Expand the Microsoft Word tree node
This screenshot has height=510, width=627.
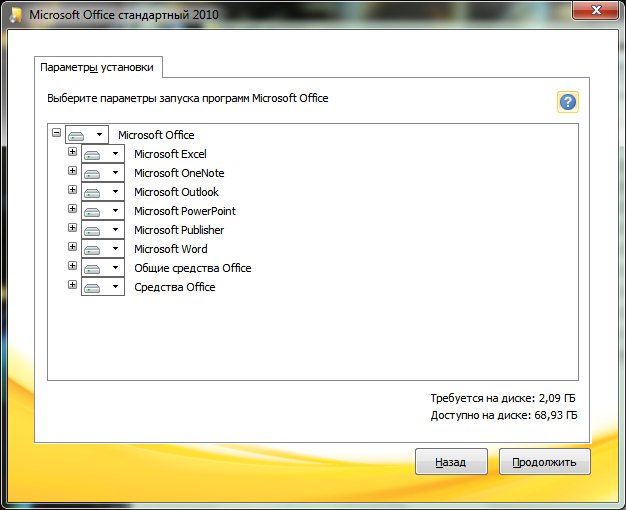tap(72, 247)
